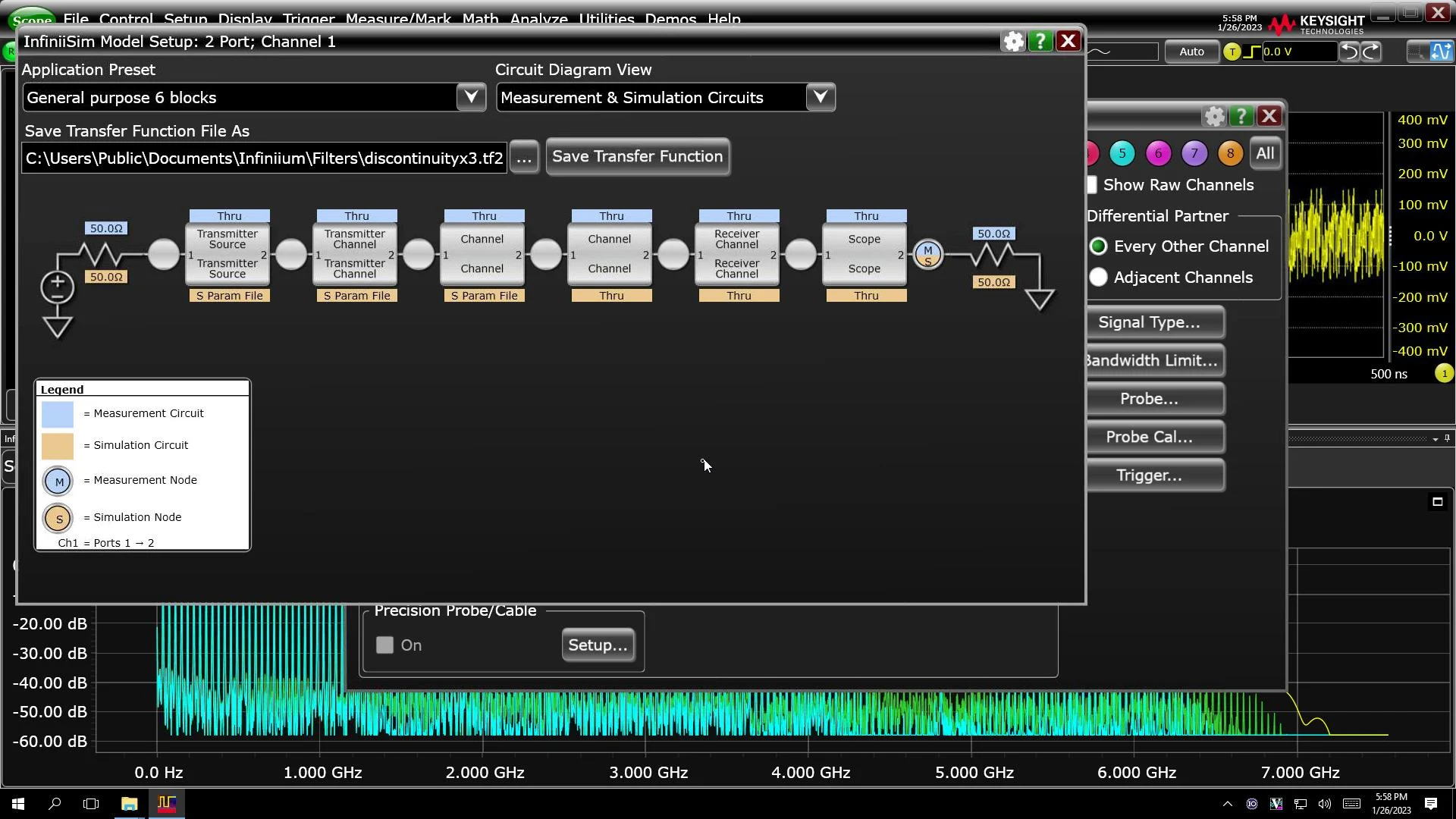Click first Channel block S Param File label

click(x=485, y=296)
